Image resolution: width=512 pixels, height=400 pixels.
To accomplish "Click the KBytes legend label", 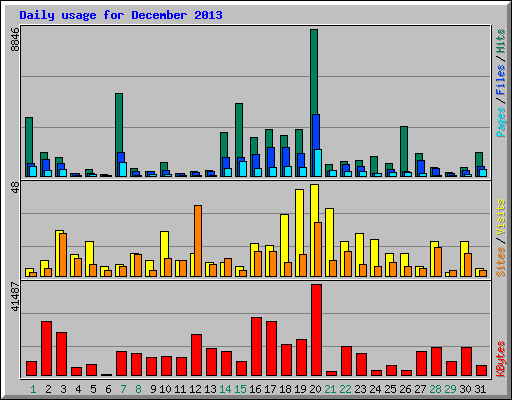I will coord(501,359).
